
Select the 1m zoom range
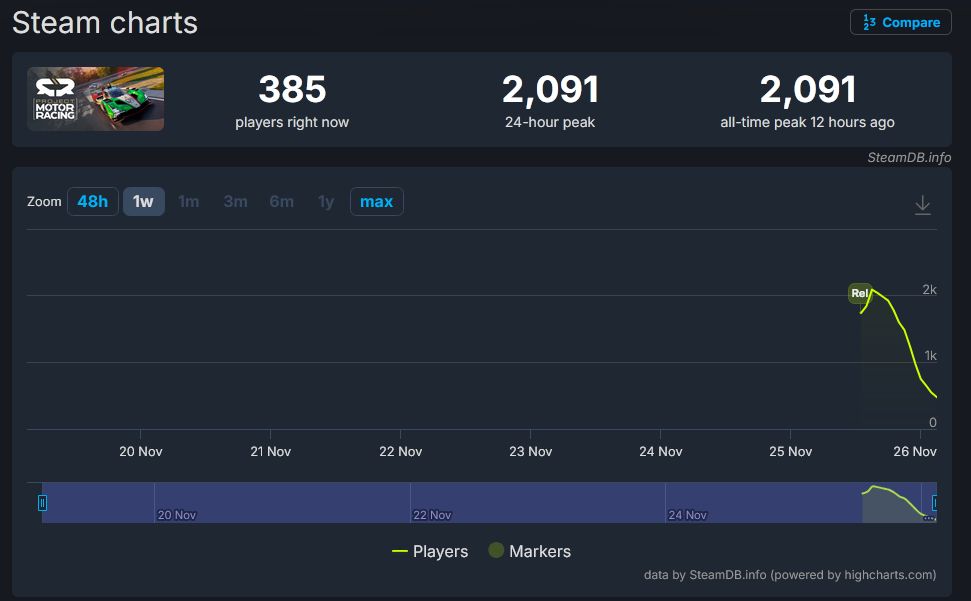188,201
